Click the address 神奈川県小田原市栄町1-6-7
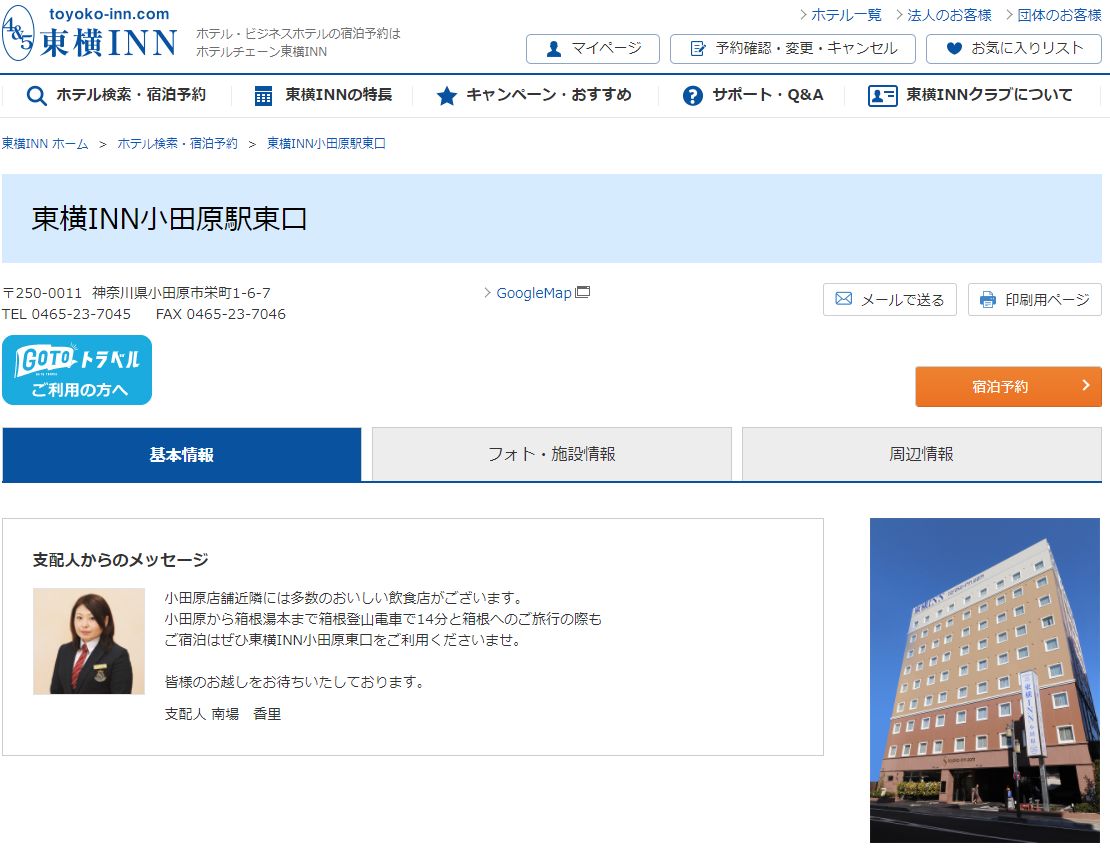Image resolution: width=1110 pixels, height=852 pixels. [181, 293]
